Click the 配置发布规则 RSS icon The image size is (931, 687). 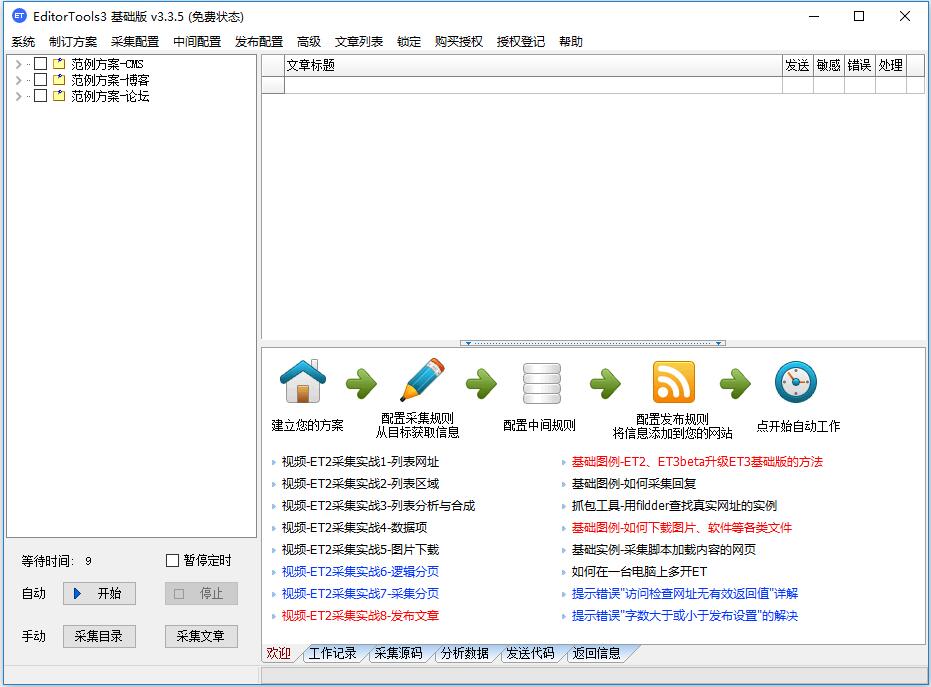click(673, 381)
